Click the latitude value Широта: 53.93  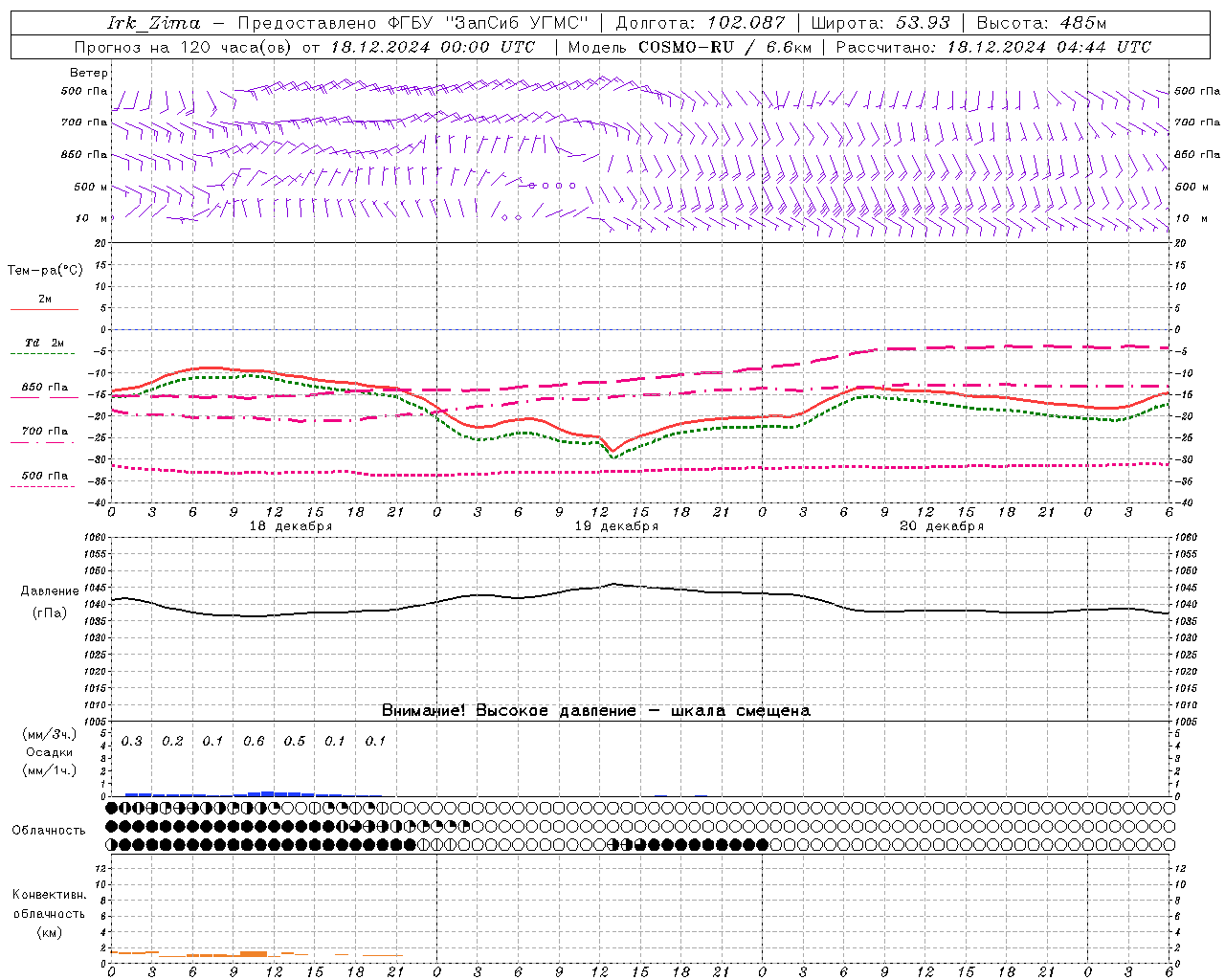pyautogui.click(x=880, y=23)
